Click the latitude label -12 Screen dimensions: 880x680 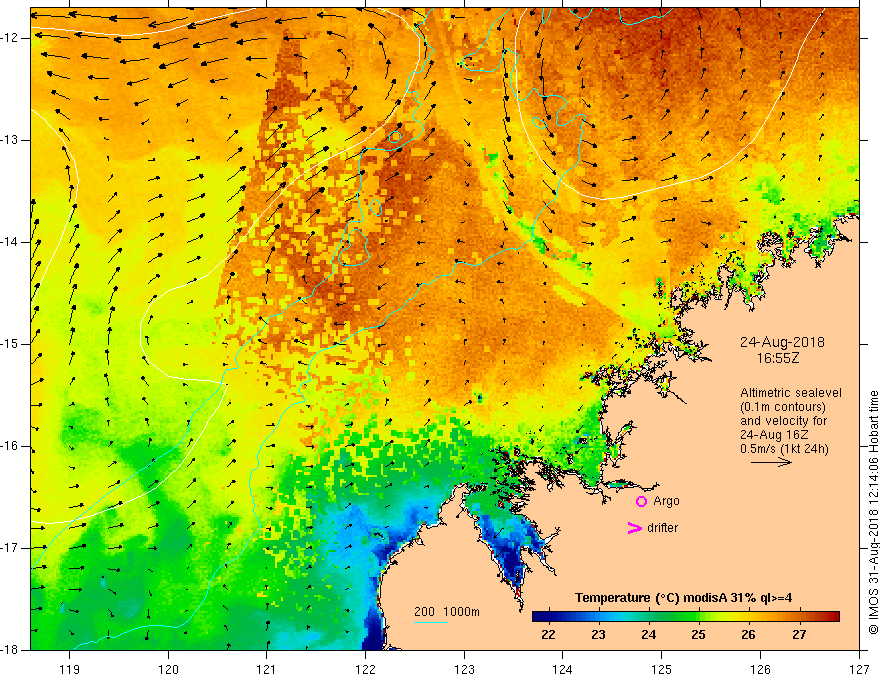[10, 38]
